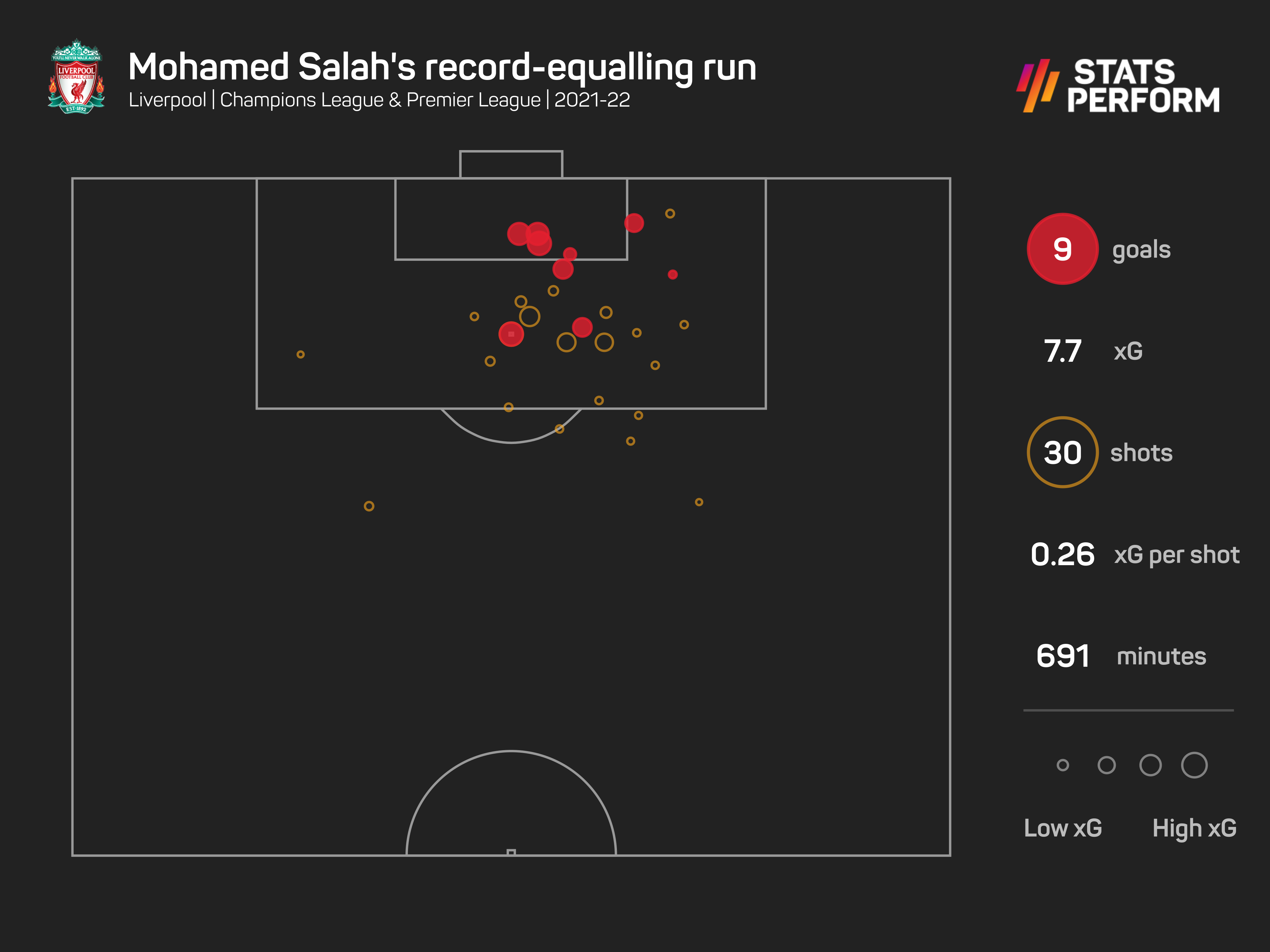Image resolution: width=1270 pixels, height=952 pixels.
Task: Select the gold 30 shots circle
Action: click(1062, 452)
